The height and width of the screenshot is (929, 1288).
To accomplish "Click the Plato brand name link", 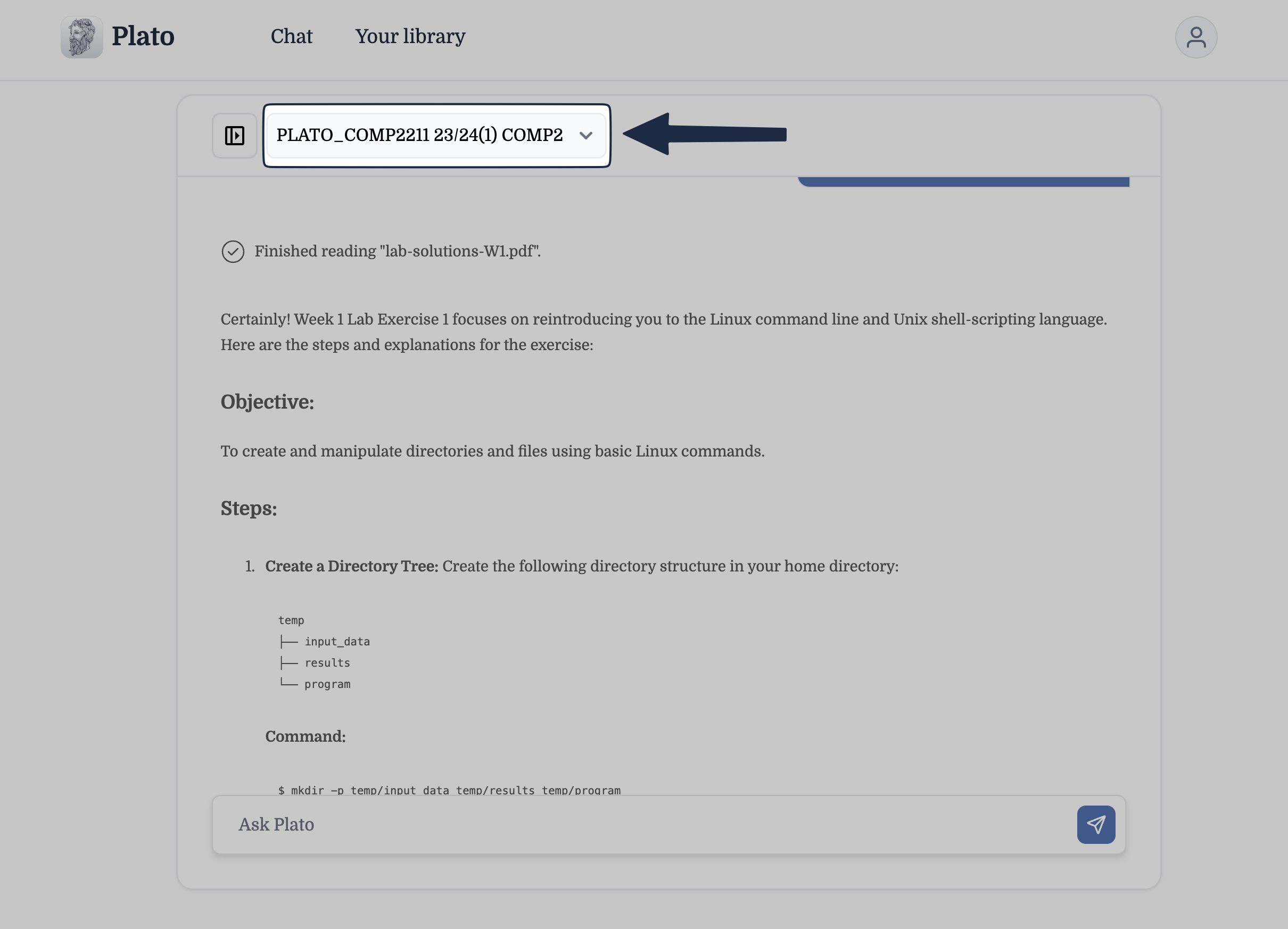I will tap(143, 36).
